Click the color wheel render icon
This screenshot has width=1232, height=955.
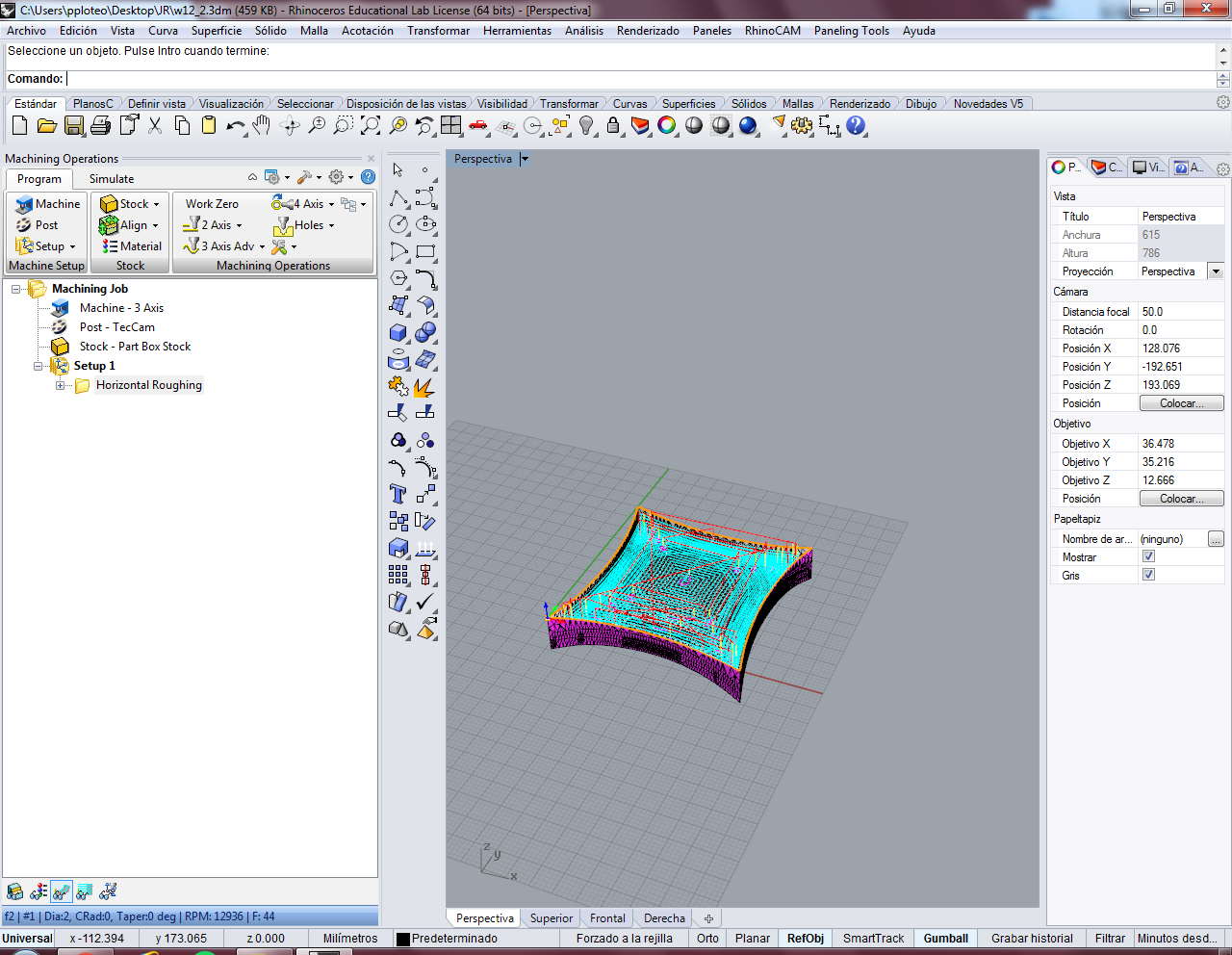click(667, 125)
